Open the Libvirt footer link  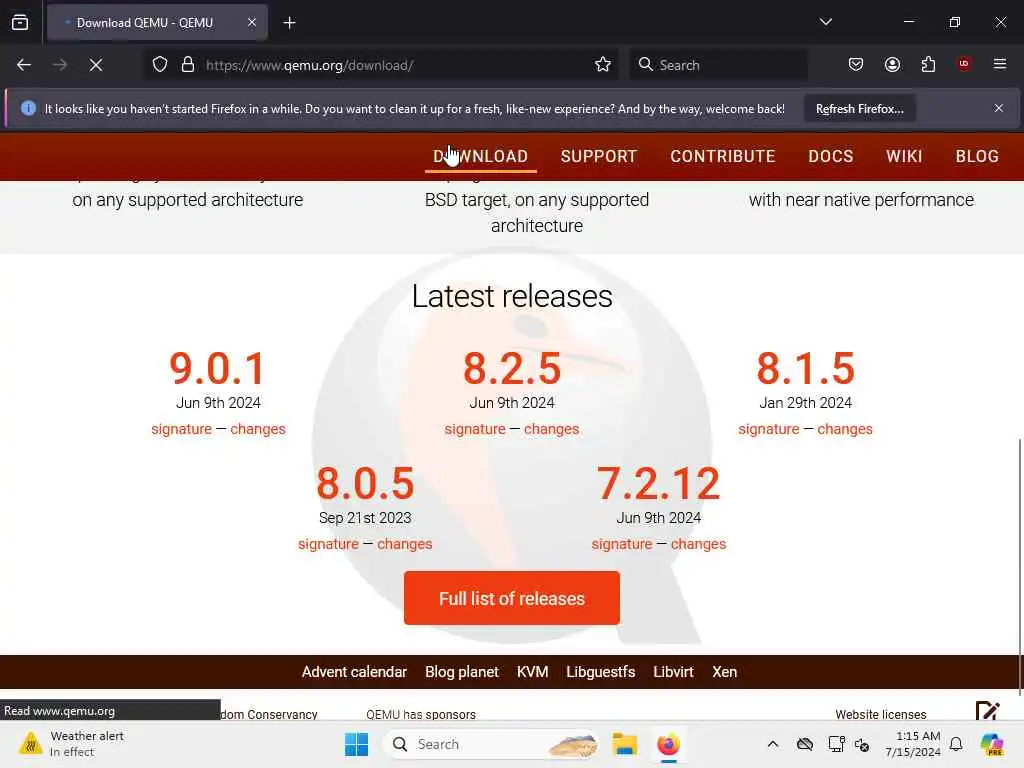[673, 672]
